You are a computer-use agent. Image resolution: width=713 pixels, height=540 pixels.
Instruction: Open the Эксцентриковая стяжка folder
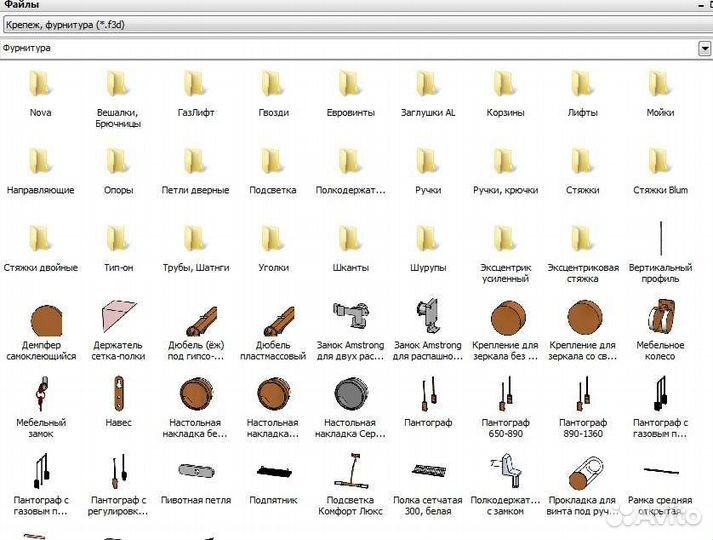(583, 240)
